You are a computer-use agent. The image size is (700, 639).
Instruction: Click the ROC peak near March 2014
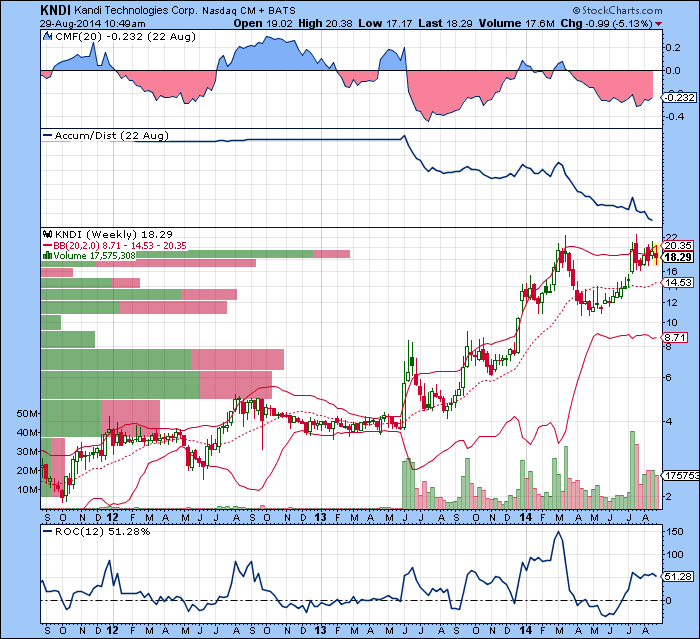pos(558,532)
